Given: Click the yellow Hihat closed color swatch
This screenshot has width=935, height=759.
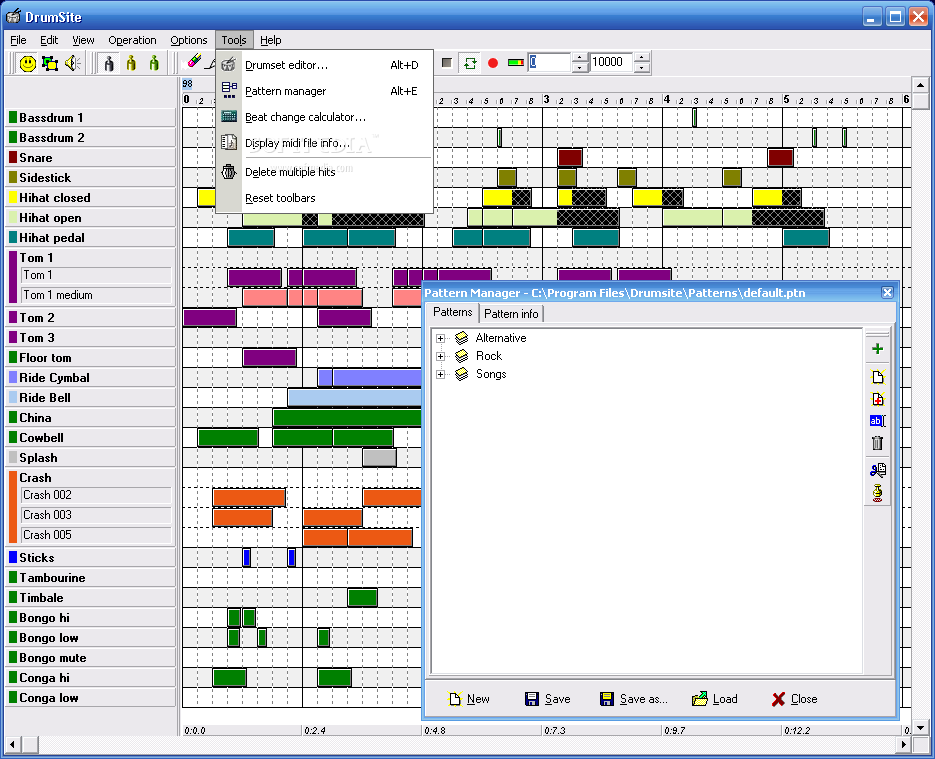Looking at the screenshot, I should tap(13, 197).
